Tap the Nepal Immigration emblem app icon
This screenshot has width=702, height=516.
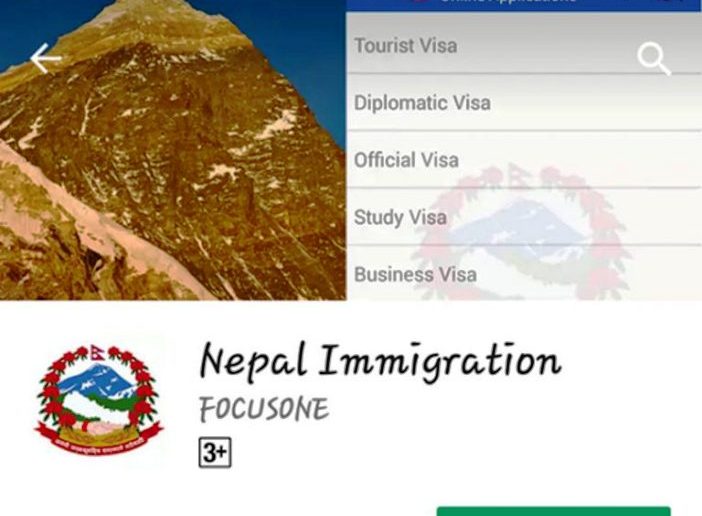(x=99, y=399)
